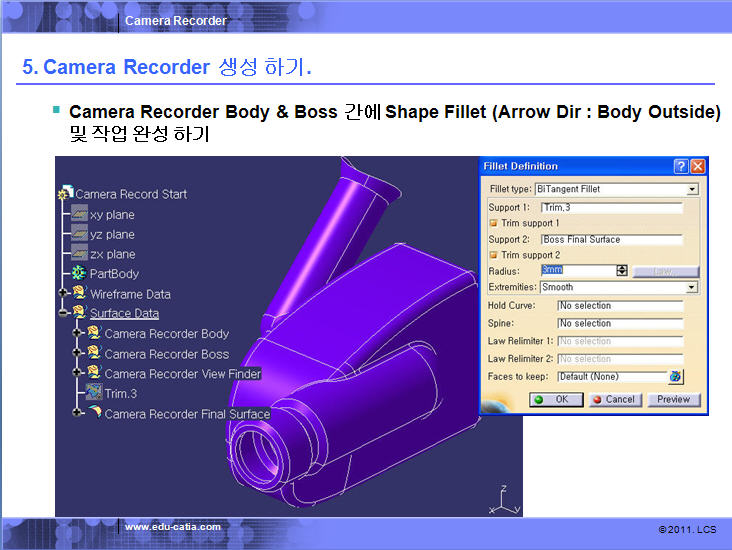The width and height of the screenshot is (732, 550).
Task: Click the Trim.3 feature icon
Action: (x=93, y=393)
